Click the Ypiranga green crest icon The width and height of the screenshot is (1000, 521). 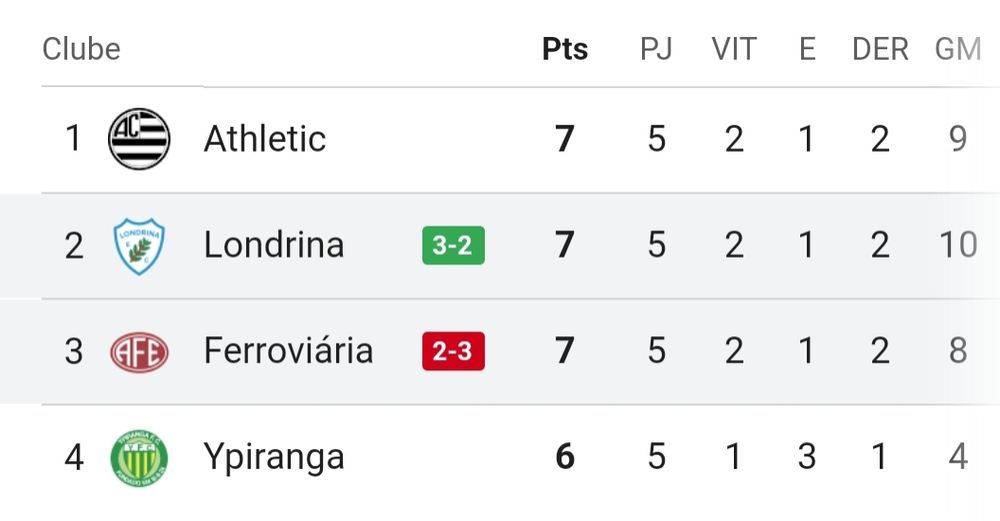(139, 458)
